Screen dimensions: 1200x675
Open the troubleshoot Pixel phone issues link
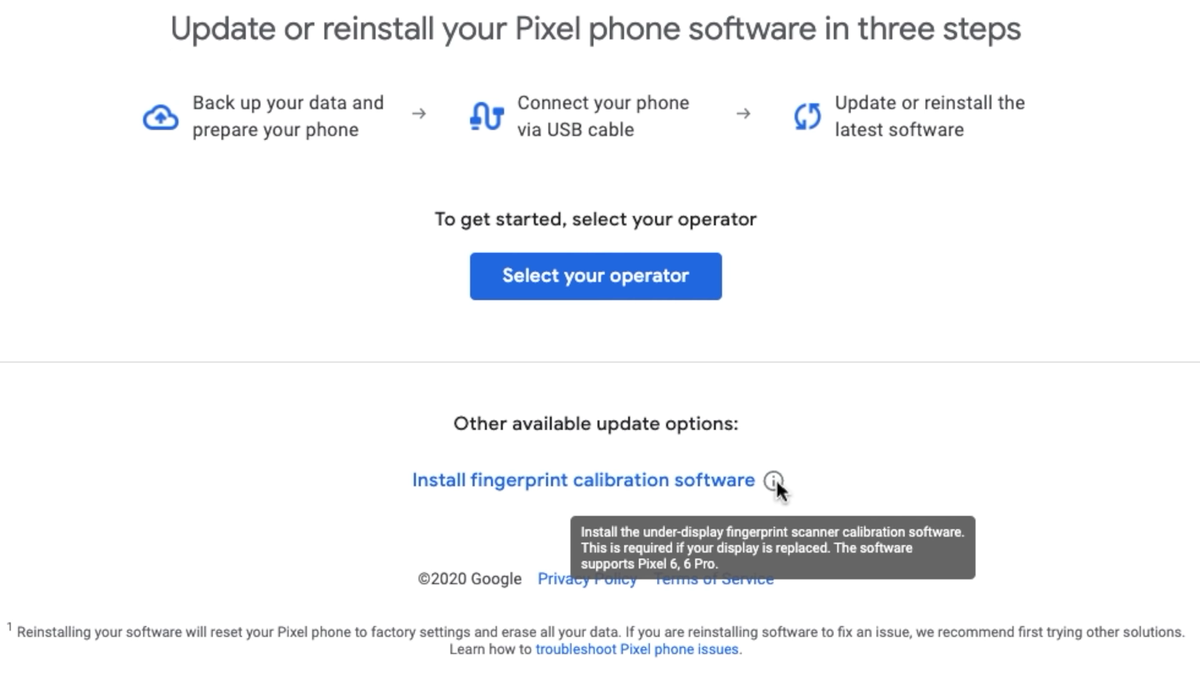636,649
